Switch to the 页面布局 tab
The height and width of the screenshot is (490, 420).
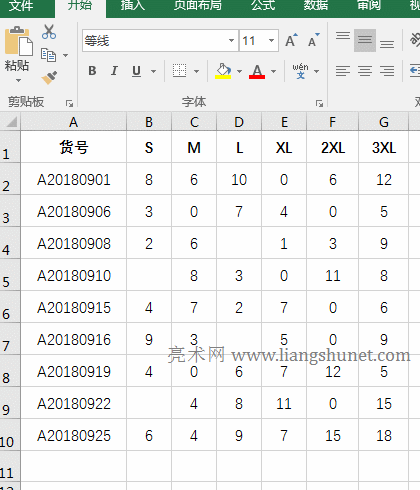point(198,6)
